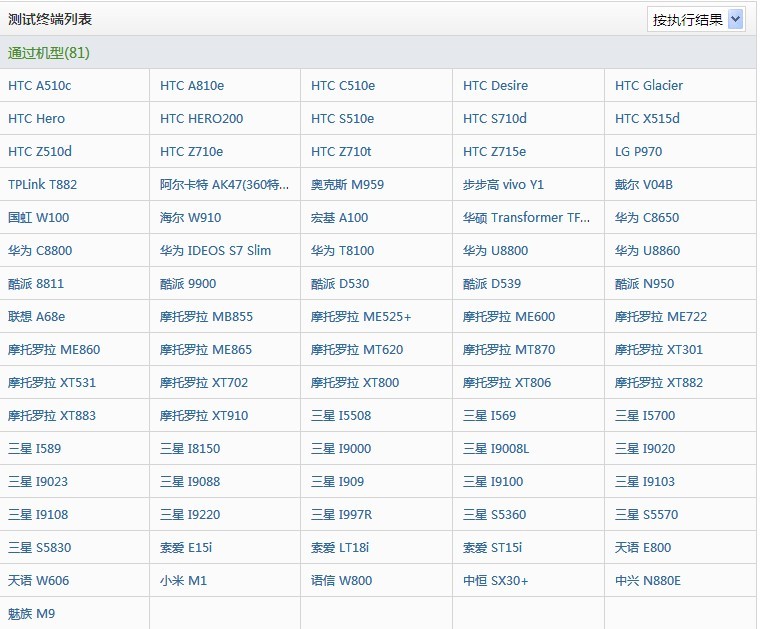
Task: Click the HTC HERO200 device
Action: (x=202, y=119)
